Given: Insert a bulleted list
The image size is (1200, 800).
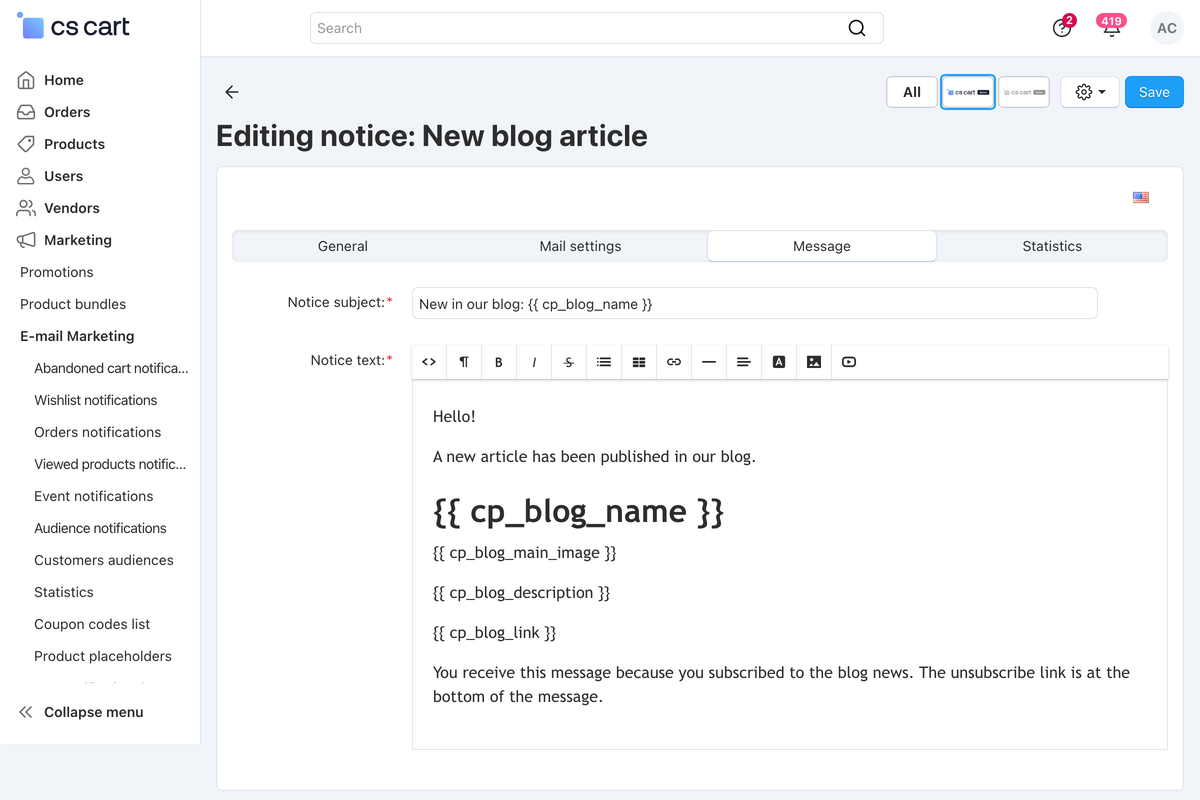Looking at the screenshot, I should [x=604, y=362].
